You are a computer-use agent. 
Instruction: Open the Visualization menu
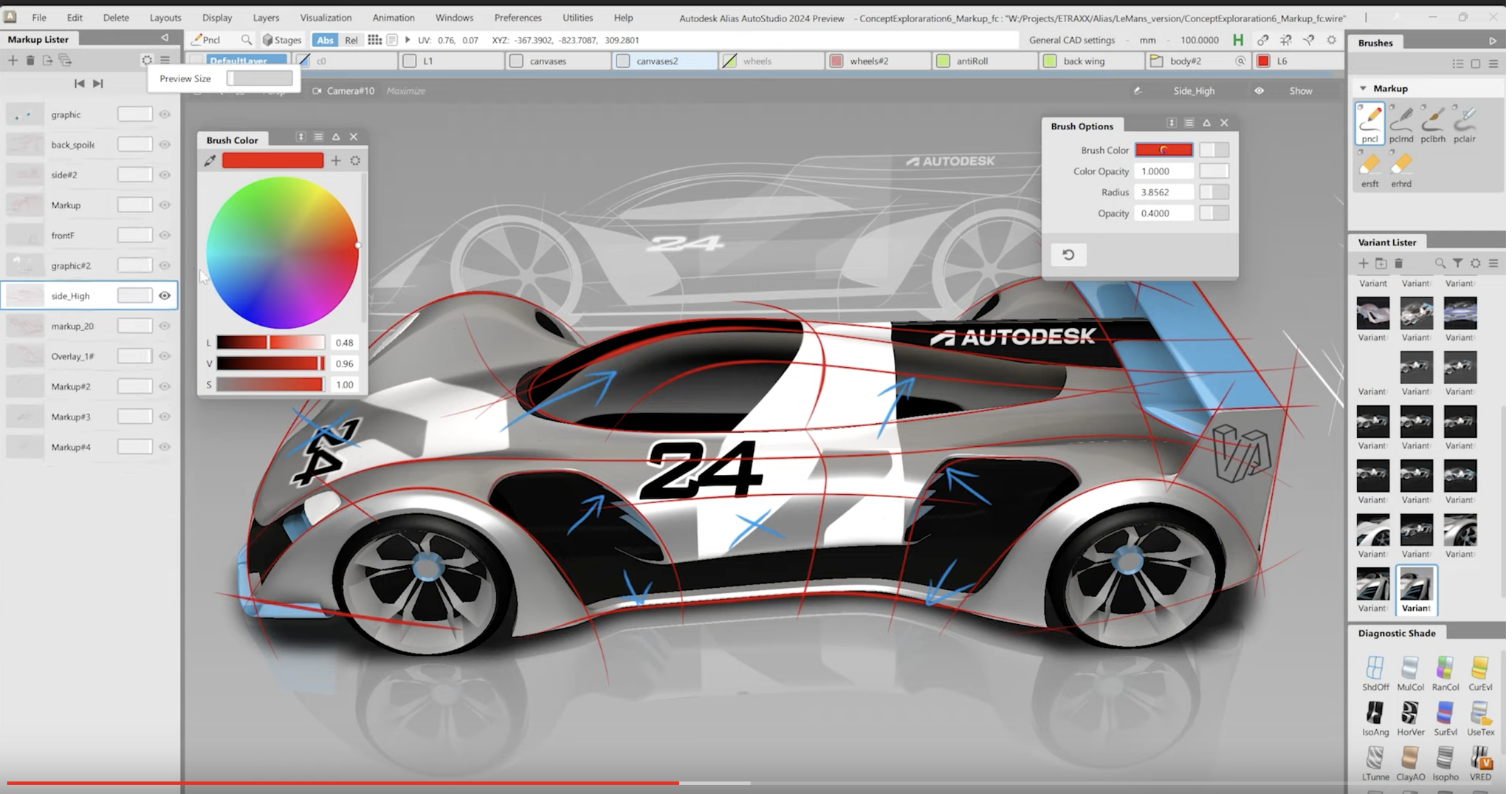(x=326, y=17)
